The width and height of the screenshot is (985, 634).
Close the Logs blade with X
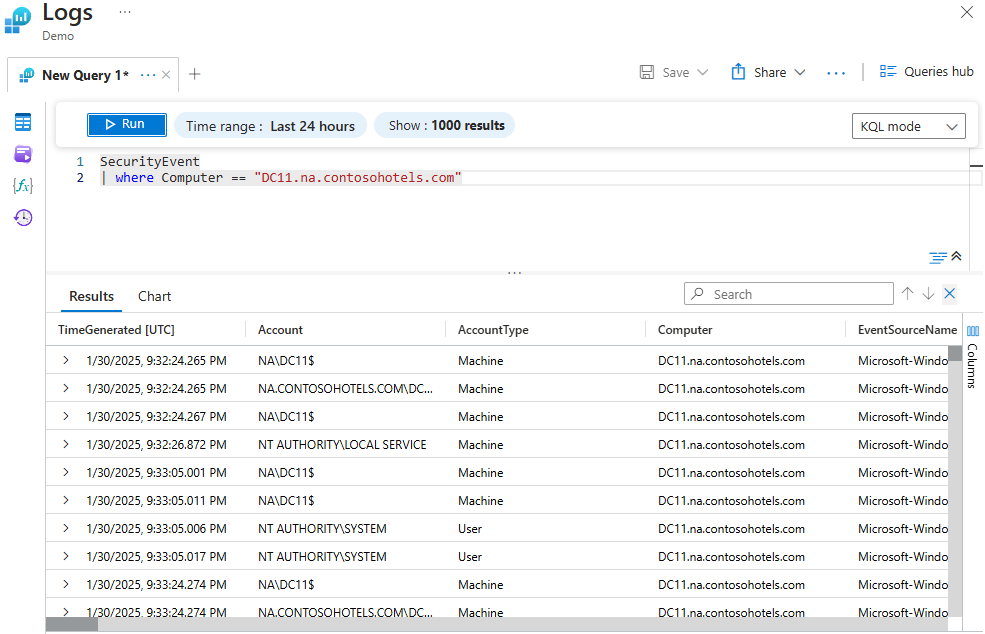pyautogui.click(x=967, y=12)
